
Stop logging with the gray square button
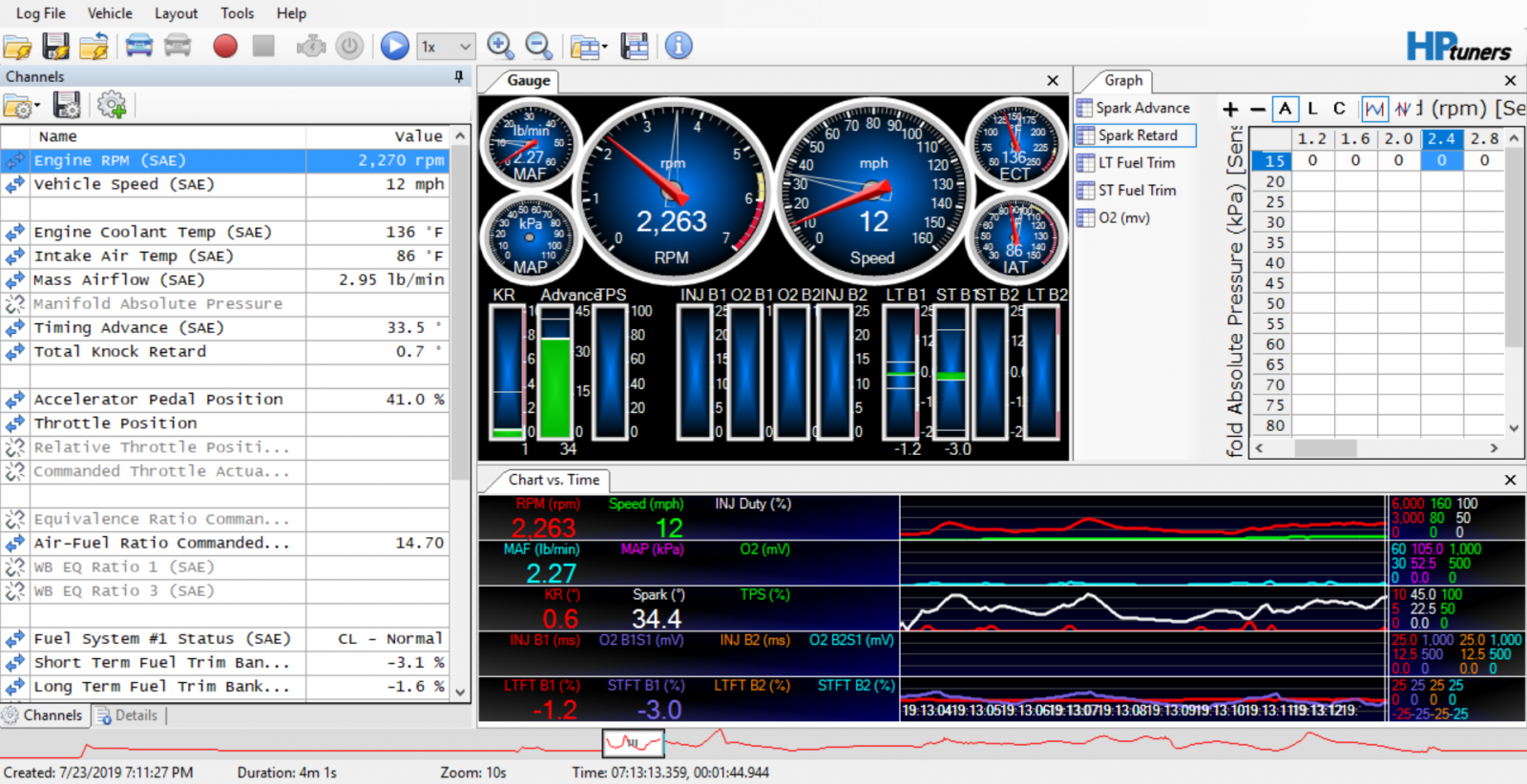click(x=263, y=46)
